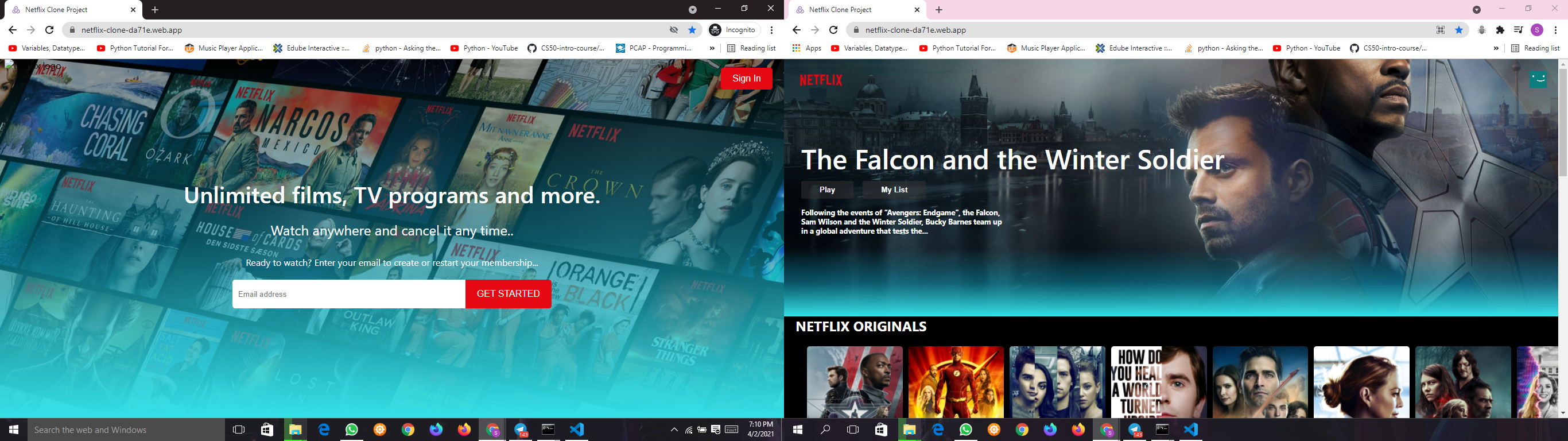The height and width of the screenshot is (441, 1568).
Task: Click the Email address input field
Action: click(349, 293)
